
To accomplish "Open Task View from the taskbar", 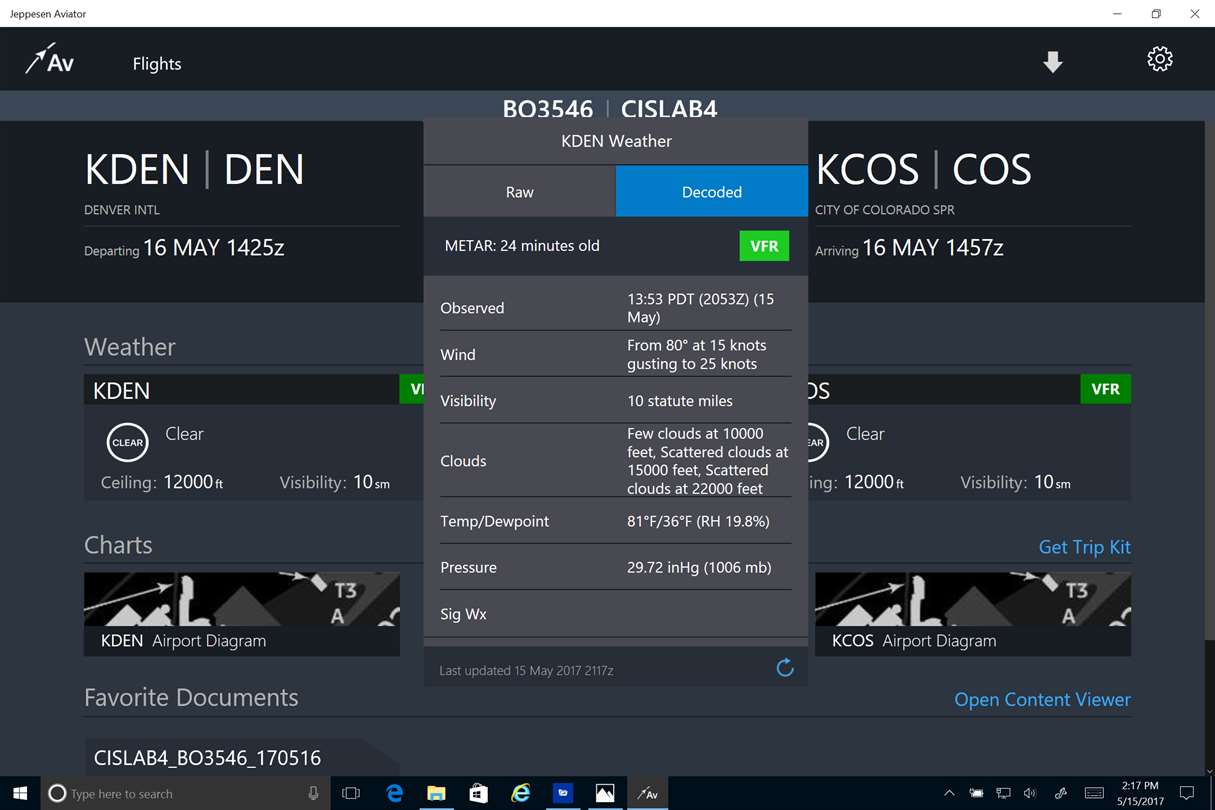I will click(x=351, y=793).
